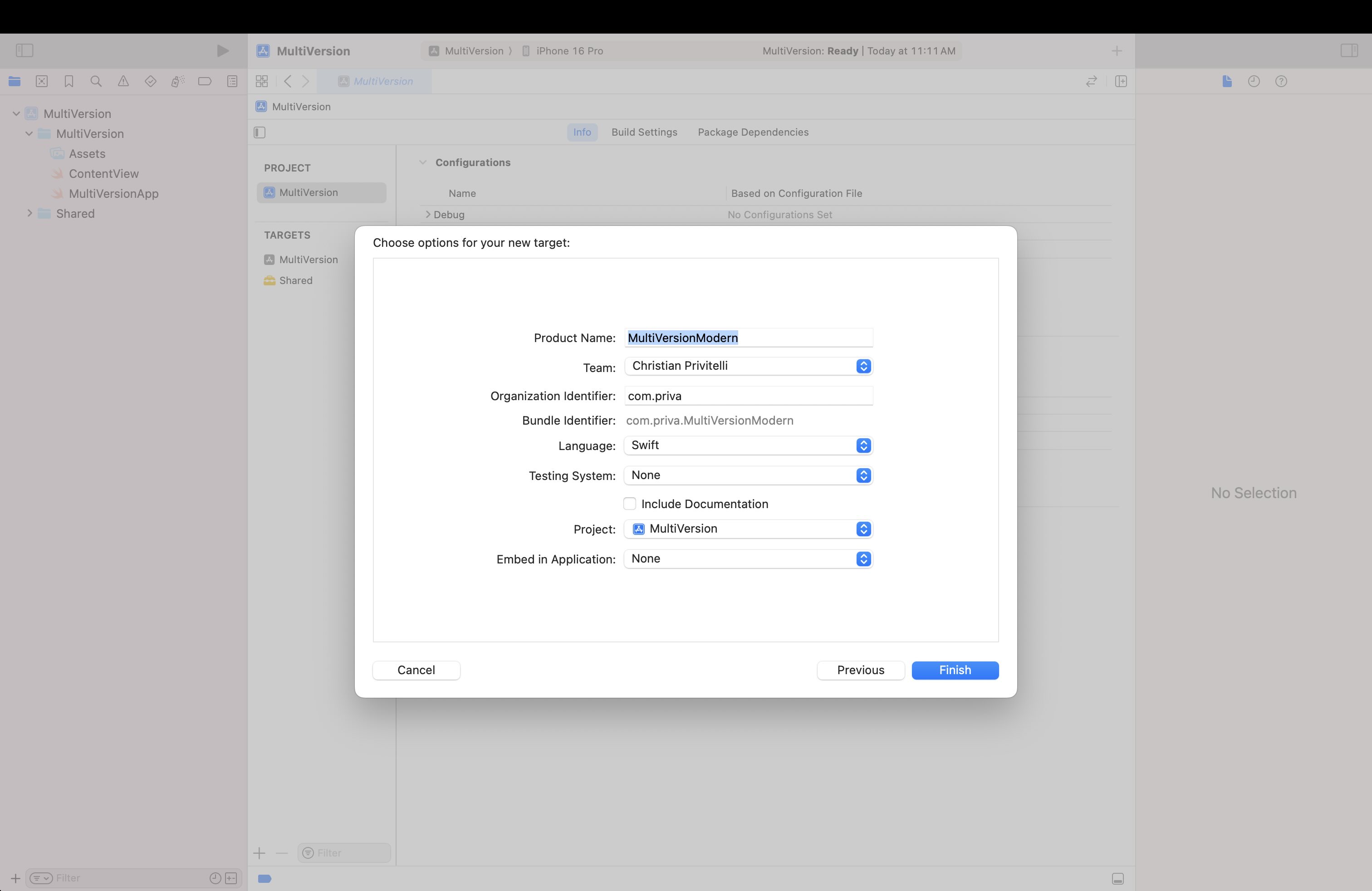
Task: Toggle the targets list outline view icon
Action: click(x=260, y=132)
